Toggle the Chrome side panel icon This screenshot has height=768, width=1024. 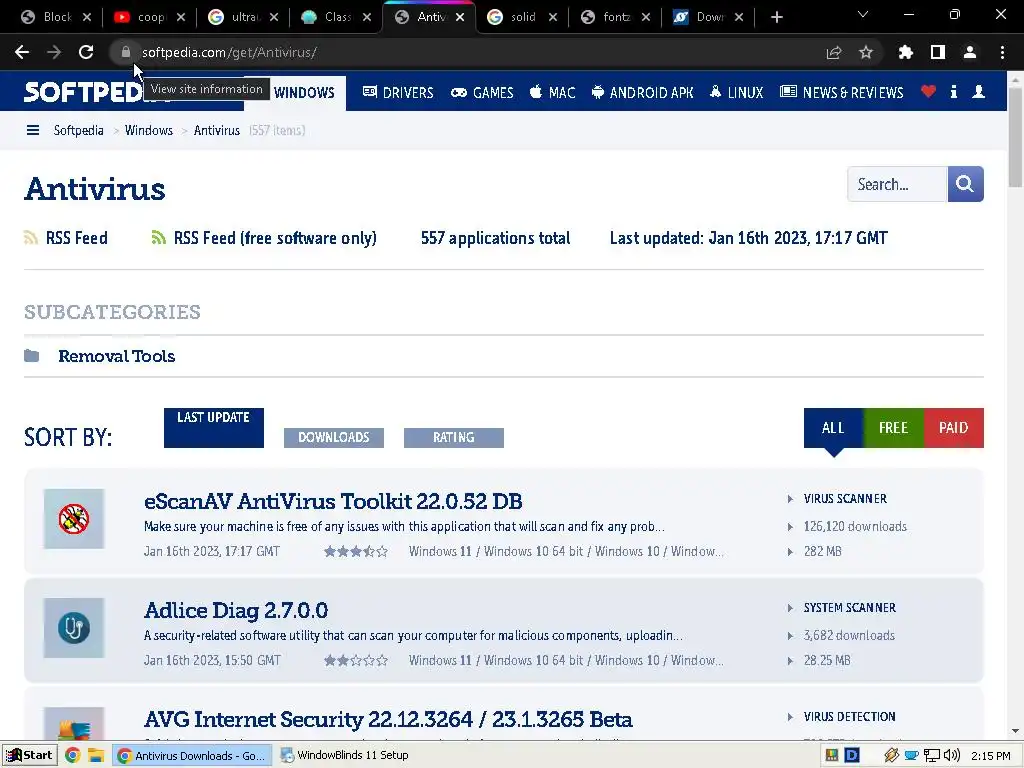coord(938,52)
